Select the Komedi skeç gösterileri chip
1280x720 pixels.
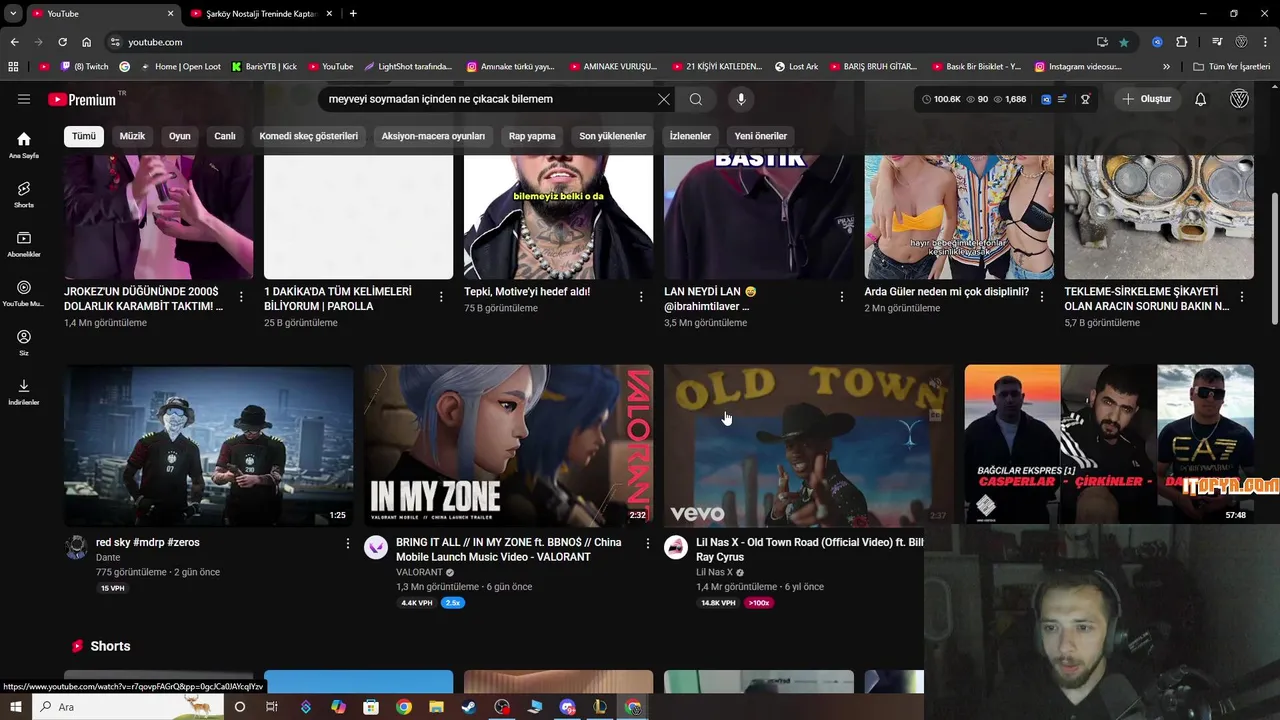coord(308,136)
